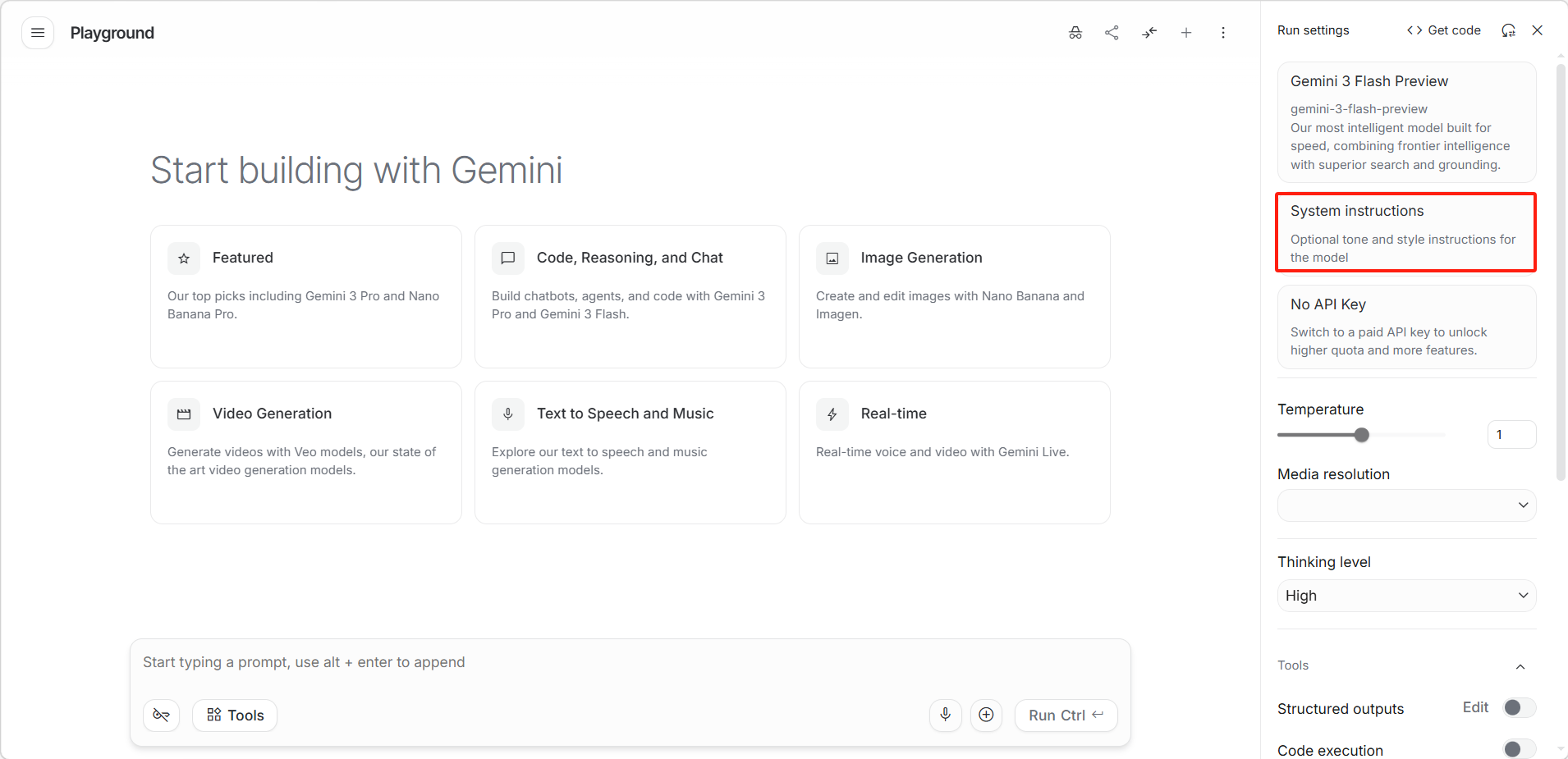Open the three-dot more options menu

click(1223, 33)
